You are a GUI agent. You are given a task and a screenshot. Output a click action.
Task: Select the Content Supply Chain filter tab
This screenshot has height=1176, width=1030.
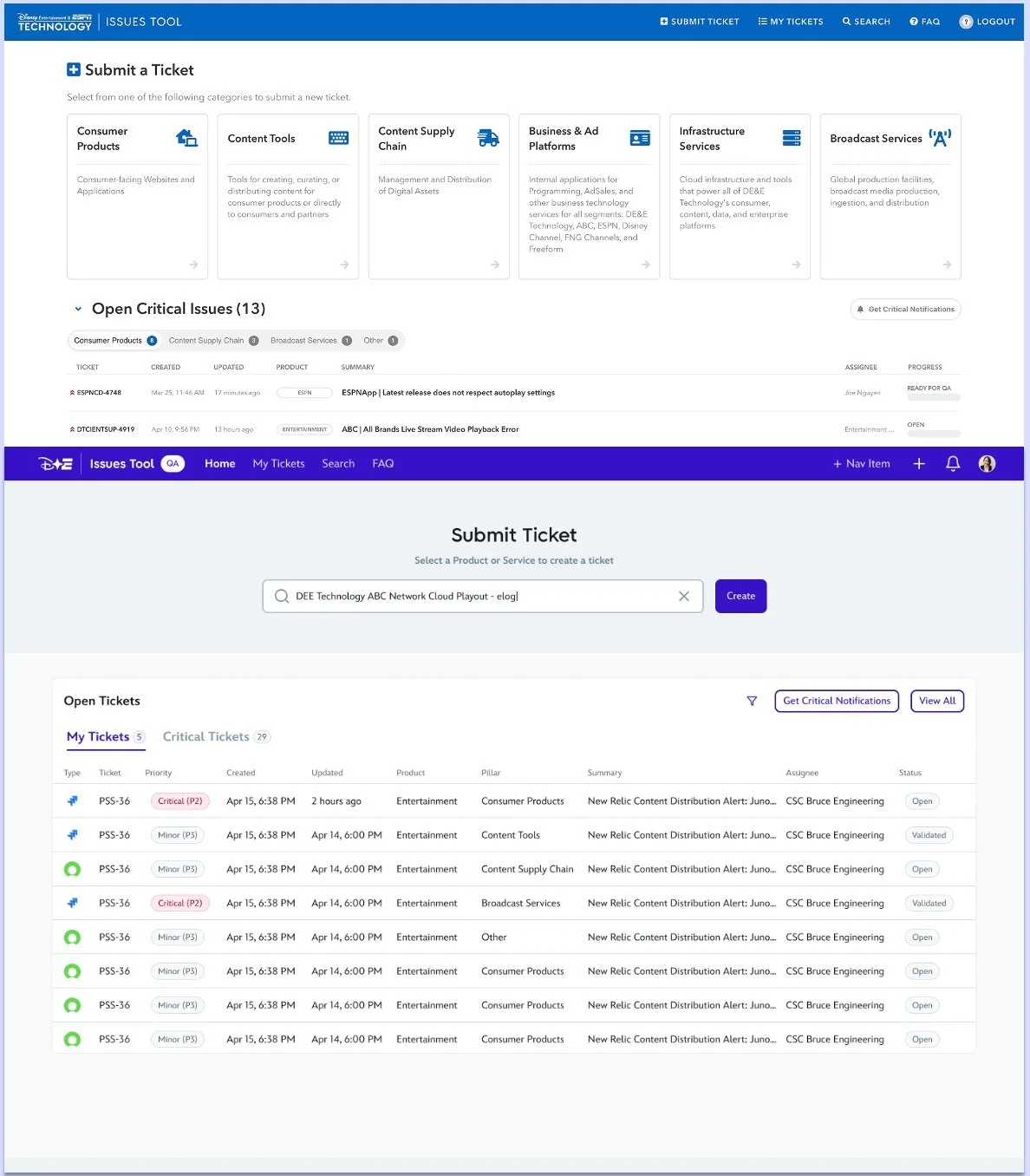214,341
